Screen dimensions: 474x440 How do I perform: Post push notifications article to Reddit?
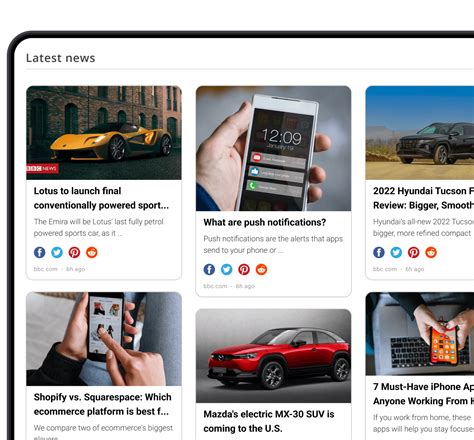click(261, 269)
